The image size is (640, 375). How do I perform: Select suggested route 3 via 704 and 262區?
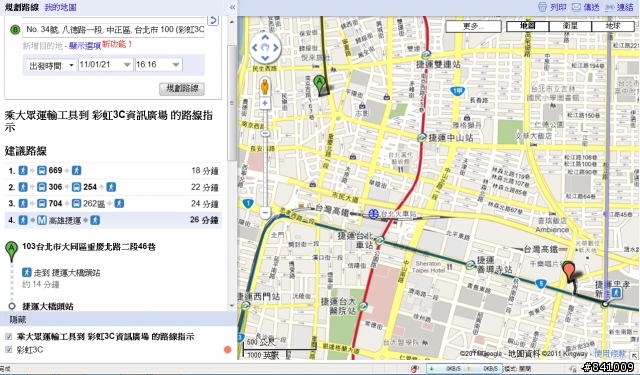click(113, 204)
